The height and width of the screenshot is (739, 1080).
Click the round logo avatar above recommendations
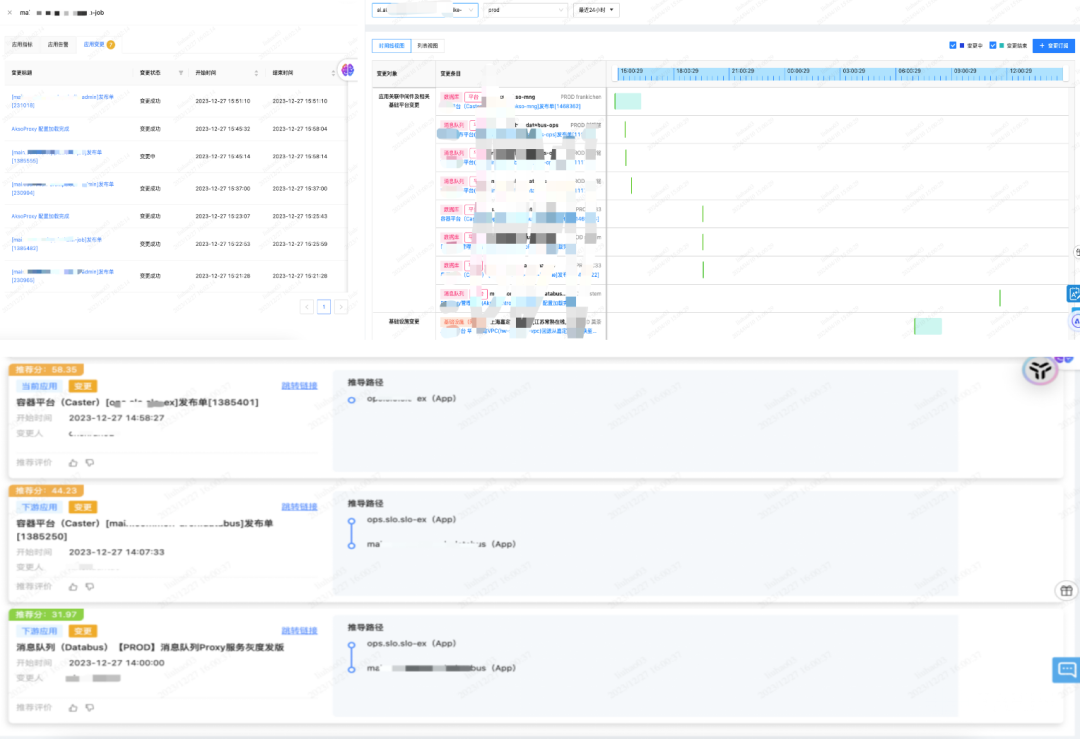1039,371
